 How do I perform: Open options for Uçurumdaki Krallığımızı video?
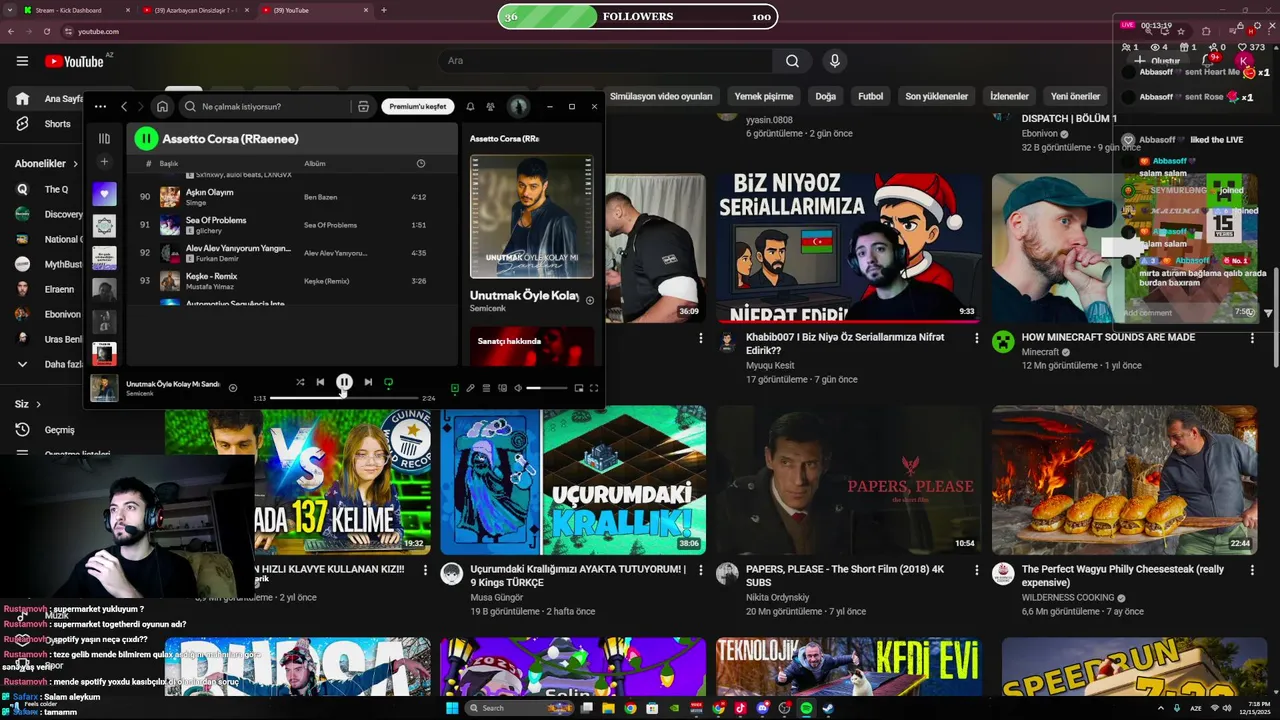[701, 570]
